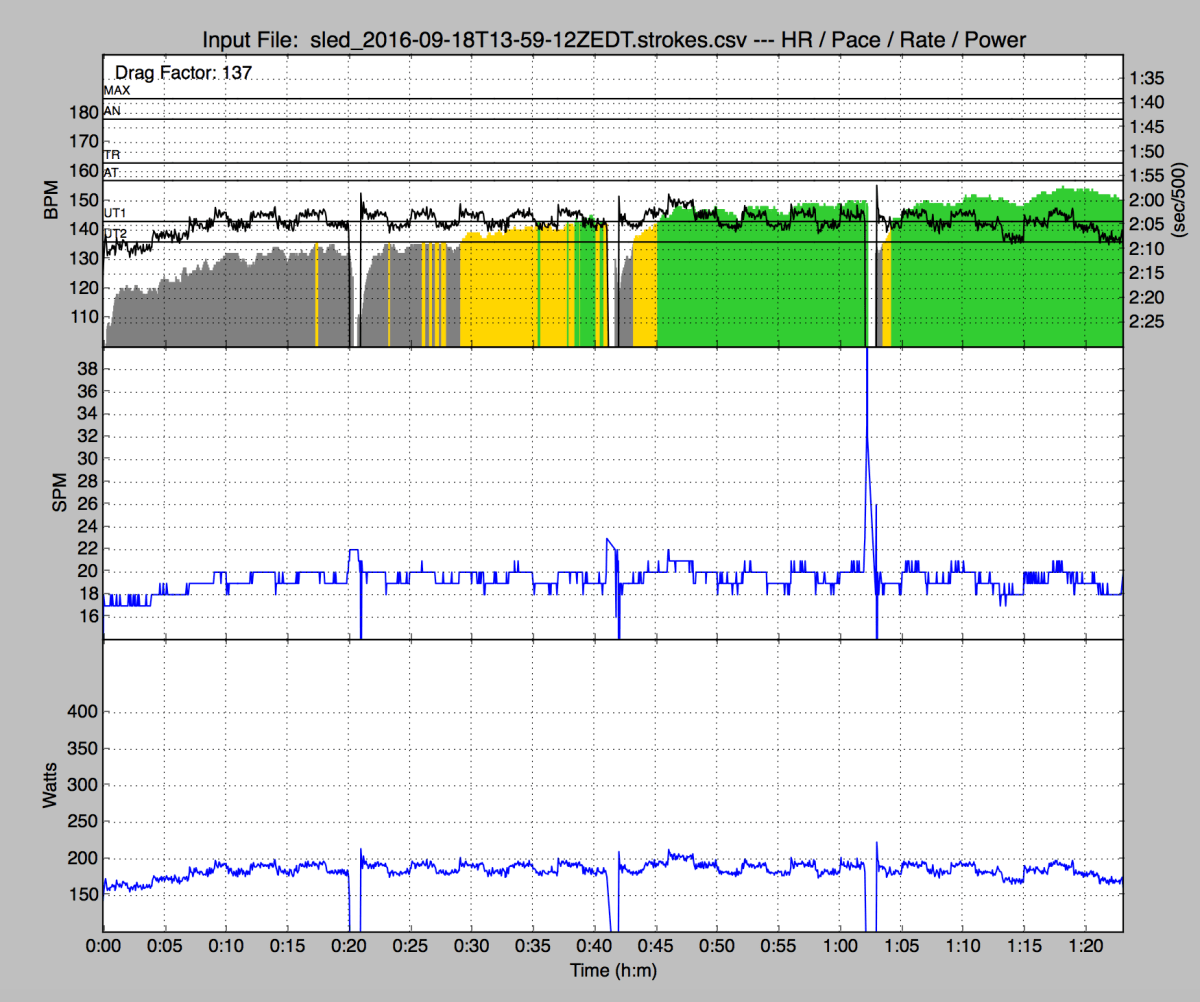Click the 38 tick on SPM axis
Image resolution: width=1200 pixels, height=1002 pixels.
(x=86, y=369)
